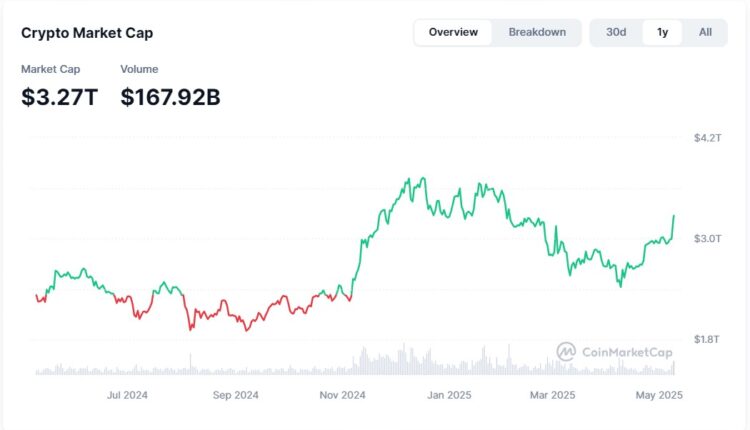
Task: Click the Nov 2024 axis marker
Action: coord(342,395)
